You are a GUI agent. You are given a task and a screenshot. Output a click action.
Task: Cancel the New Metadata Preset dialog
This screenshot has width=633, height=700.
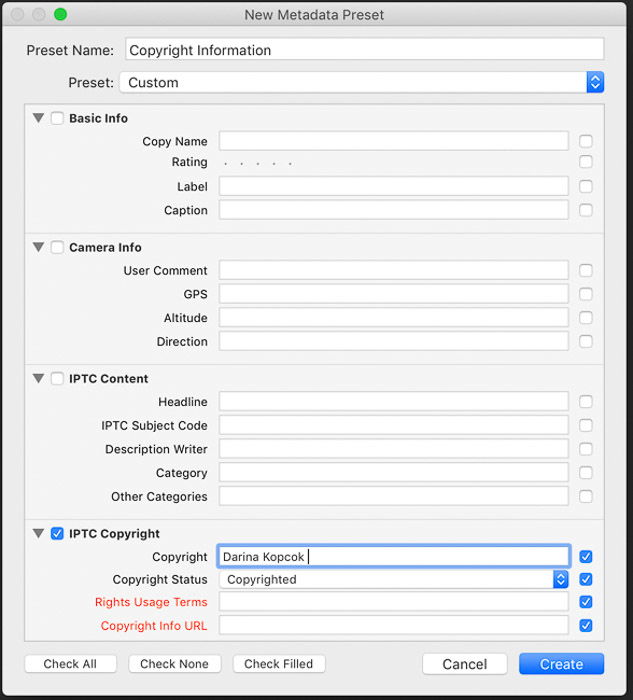[464, 664]
